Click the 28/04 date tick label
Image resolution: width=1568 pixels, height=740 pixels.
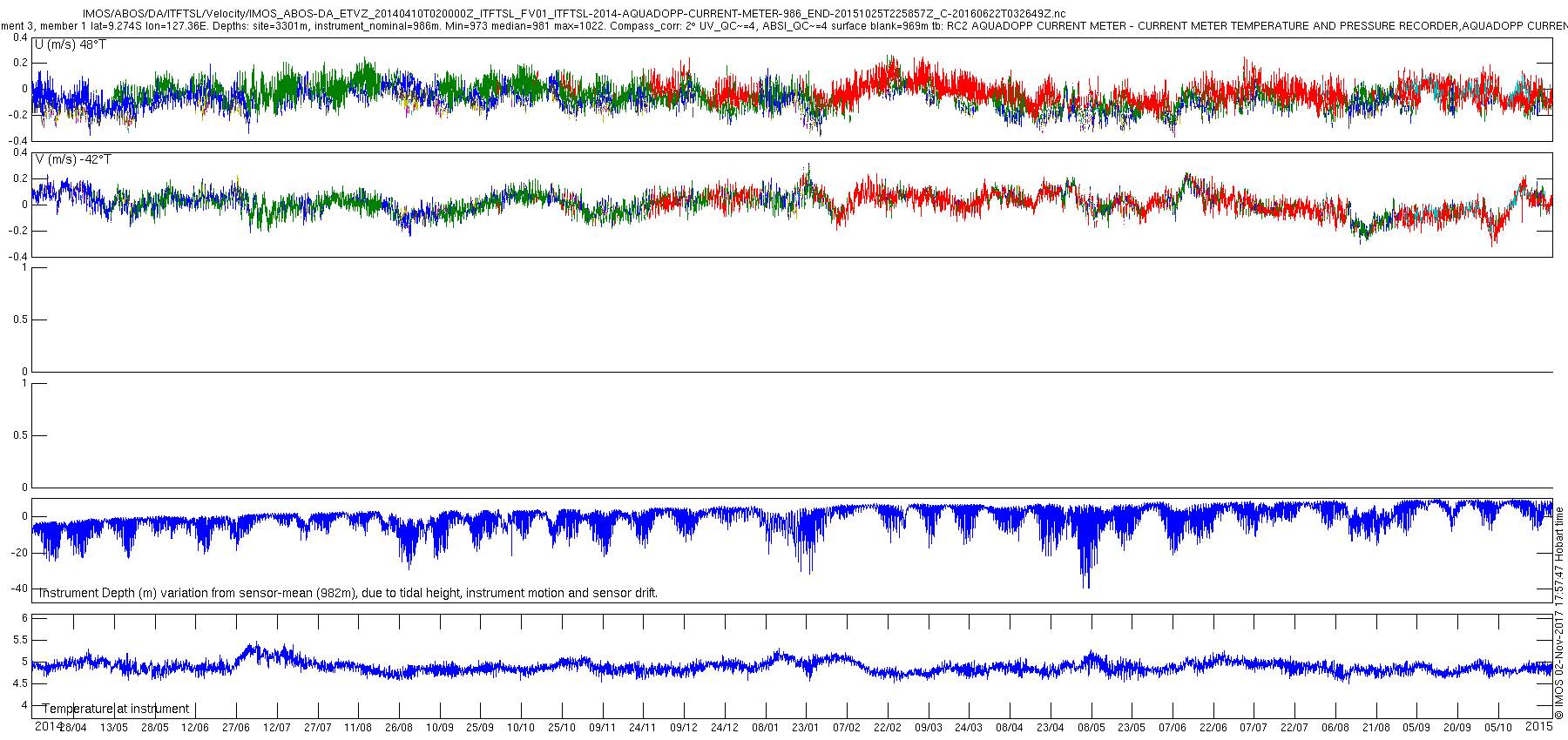(x=73, y=728)
